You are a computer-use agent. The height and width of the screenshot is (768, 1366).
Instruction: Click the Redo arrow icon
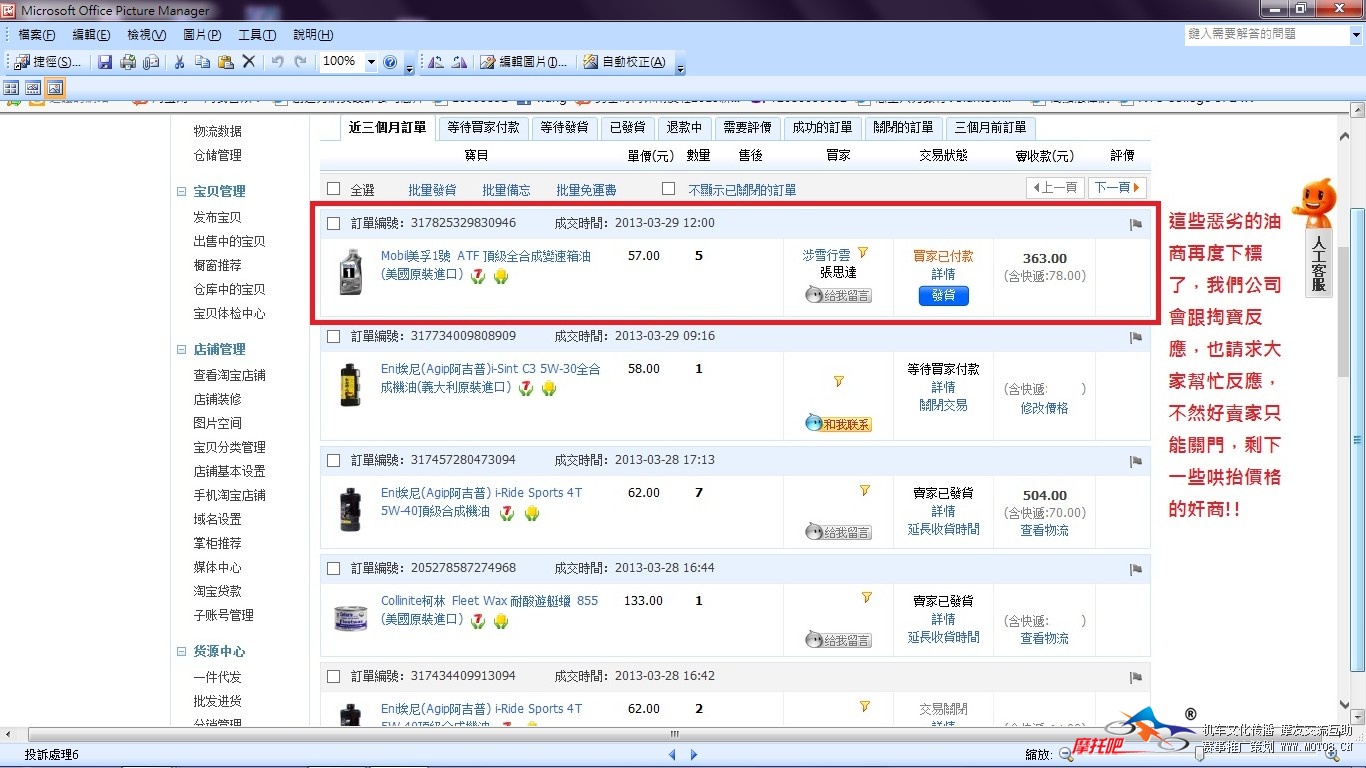pos(300,62)
